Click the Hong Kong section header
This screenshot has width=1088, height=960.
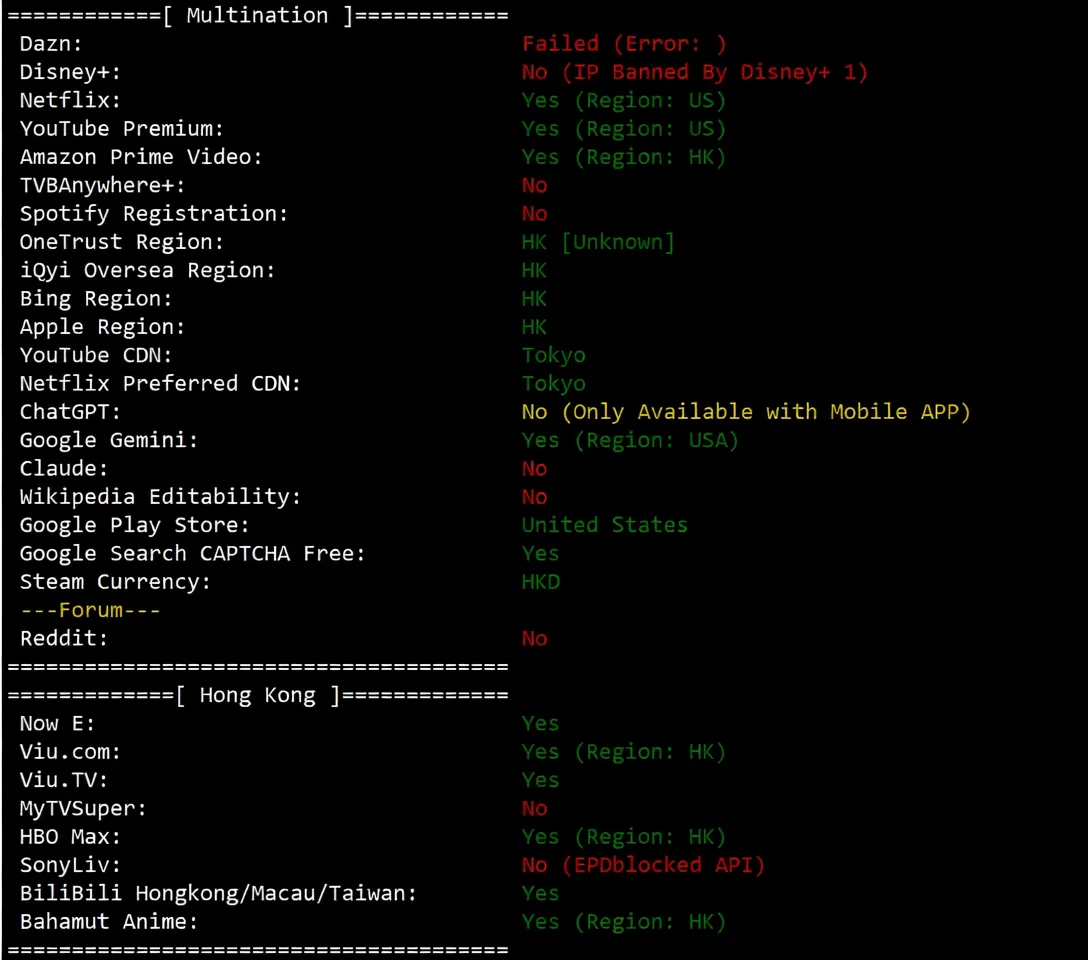pos(257,695)
